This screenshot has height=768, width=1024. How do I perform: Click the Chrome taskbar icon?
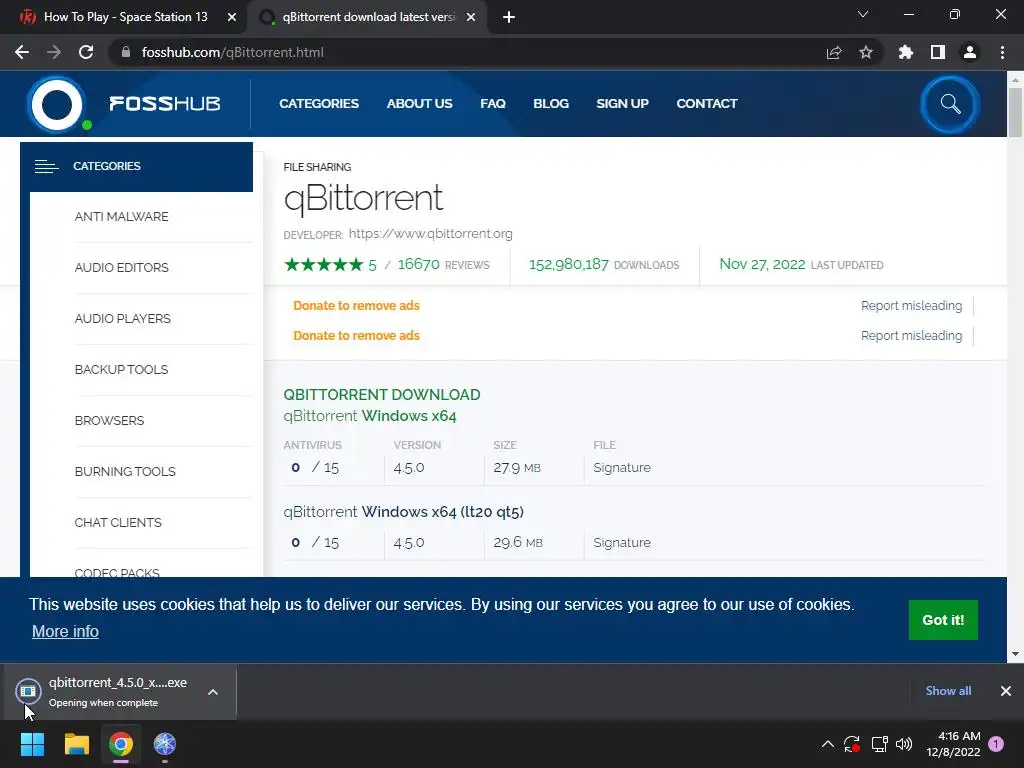[121, 744]
